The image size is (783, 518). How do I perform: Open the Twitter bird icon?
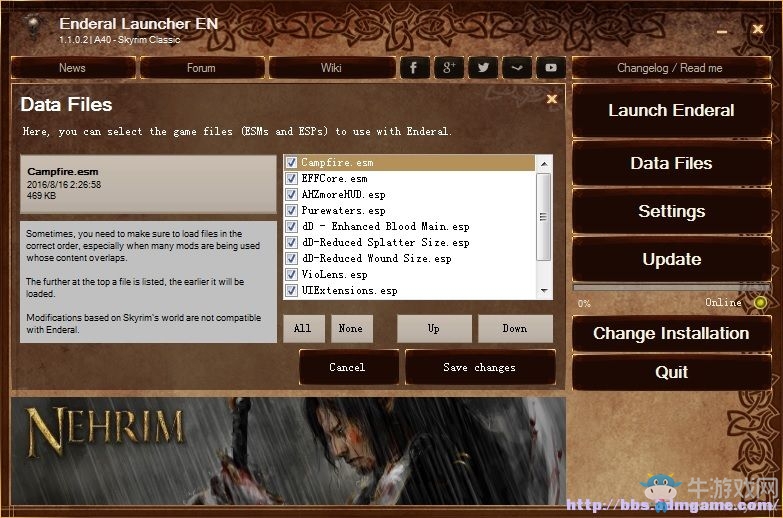click(482, 67)
